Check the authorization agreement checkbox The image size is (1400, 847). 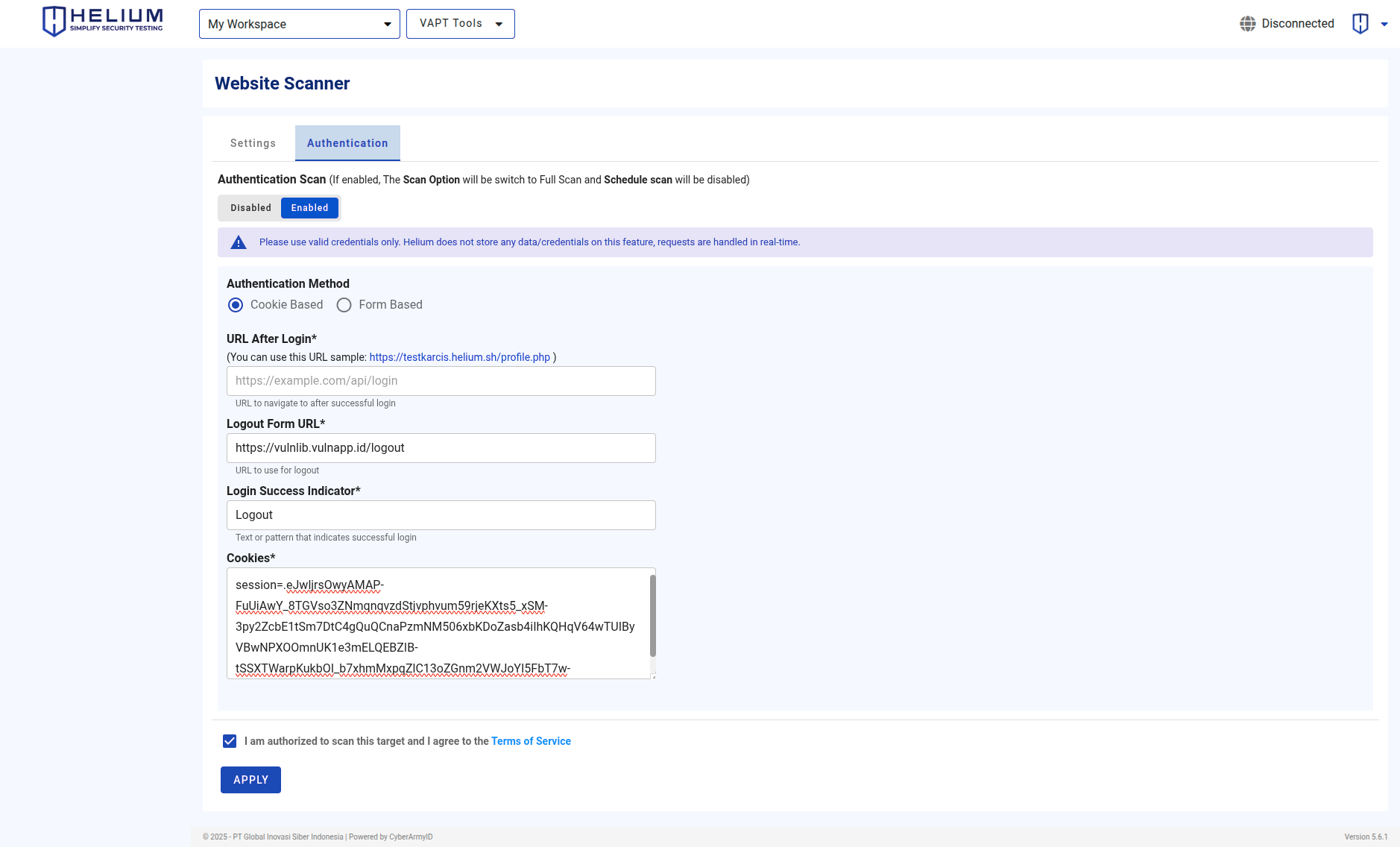[230, 741]
